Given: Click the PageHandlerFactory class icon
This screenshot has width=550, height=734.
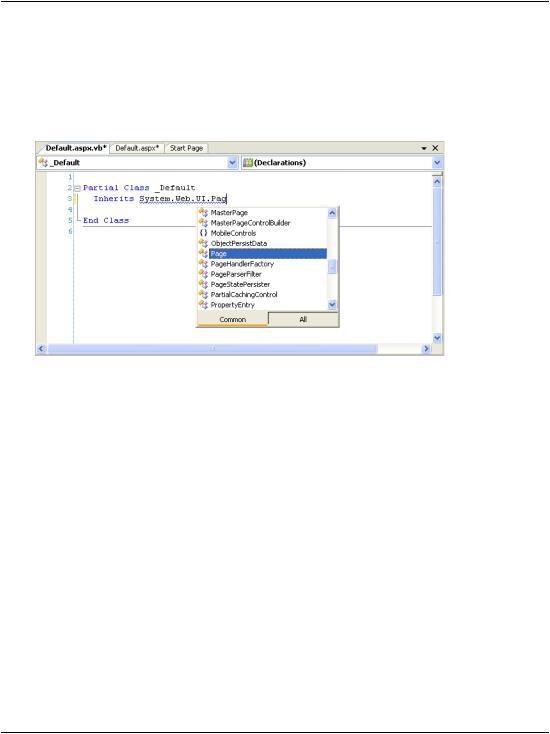Looking at the screenshot, I should pos(203,264).
